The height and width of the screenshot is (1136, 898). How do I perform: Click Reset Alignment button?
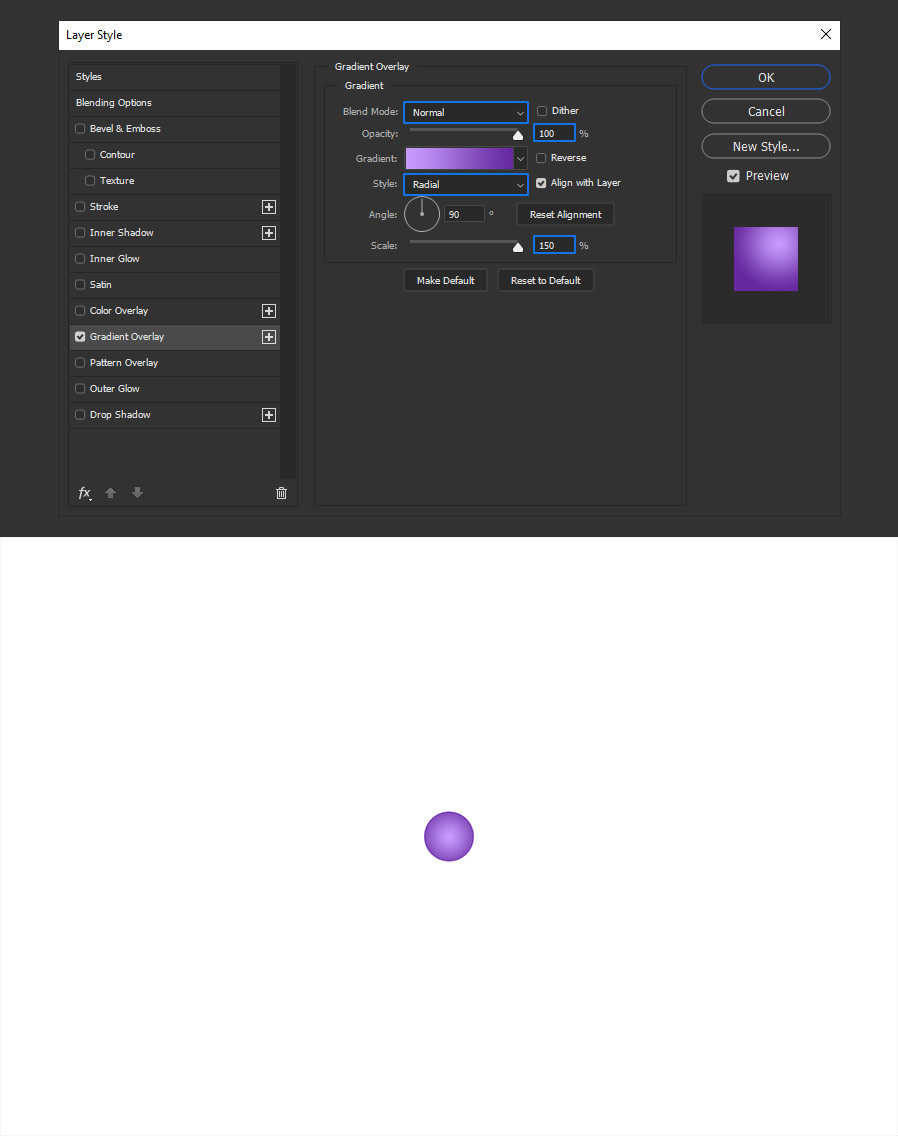point(565,214)
